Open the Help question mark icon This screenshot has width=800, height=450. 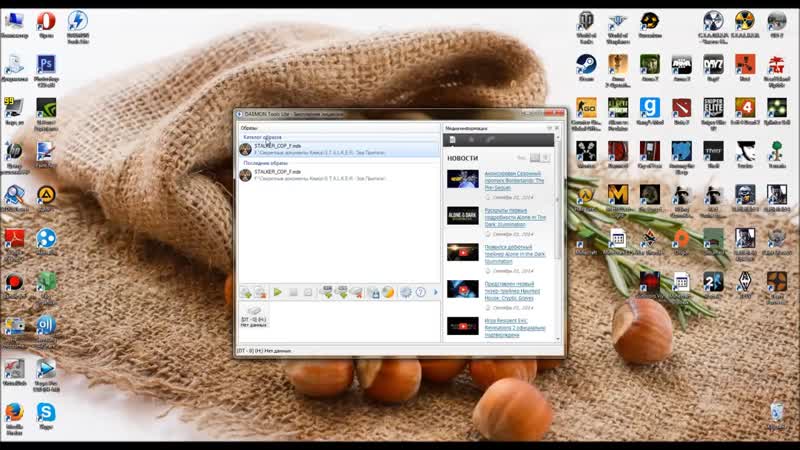pos(420,292)
